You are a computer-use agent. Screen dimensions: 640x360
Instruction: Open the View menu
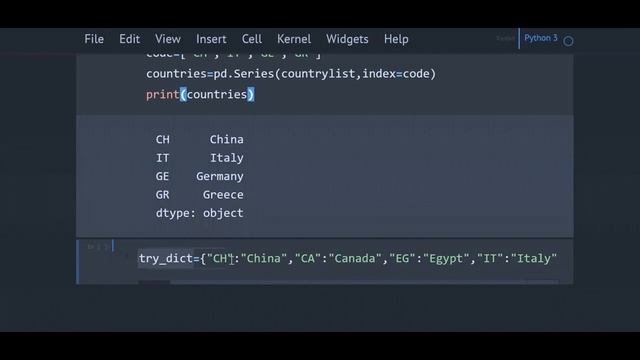[168, 39]
